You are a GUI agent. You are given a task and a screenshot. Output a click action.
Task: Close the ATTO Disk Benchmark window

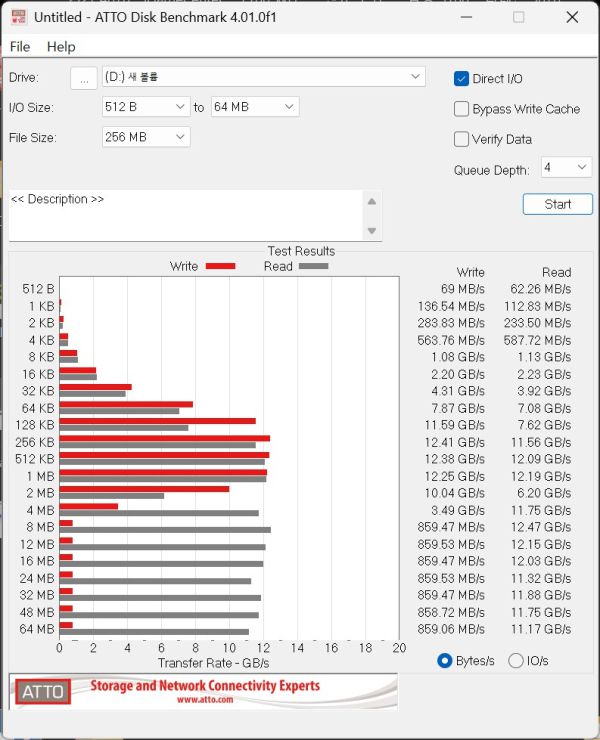coord(572,17)
